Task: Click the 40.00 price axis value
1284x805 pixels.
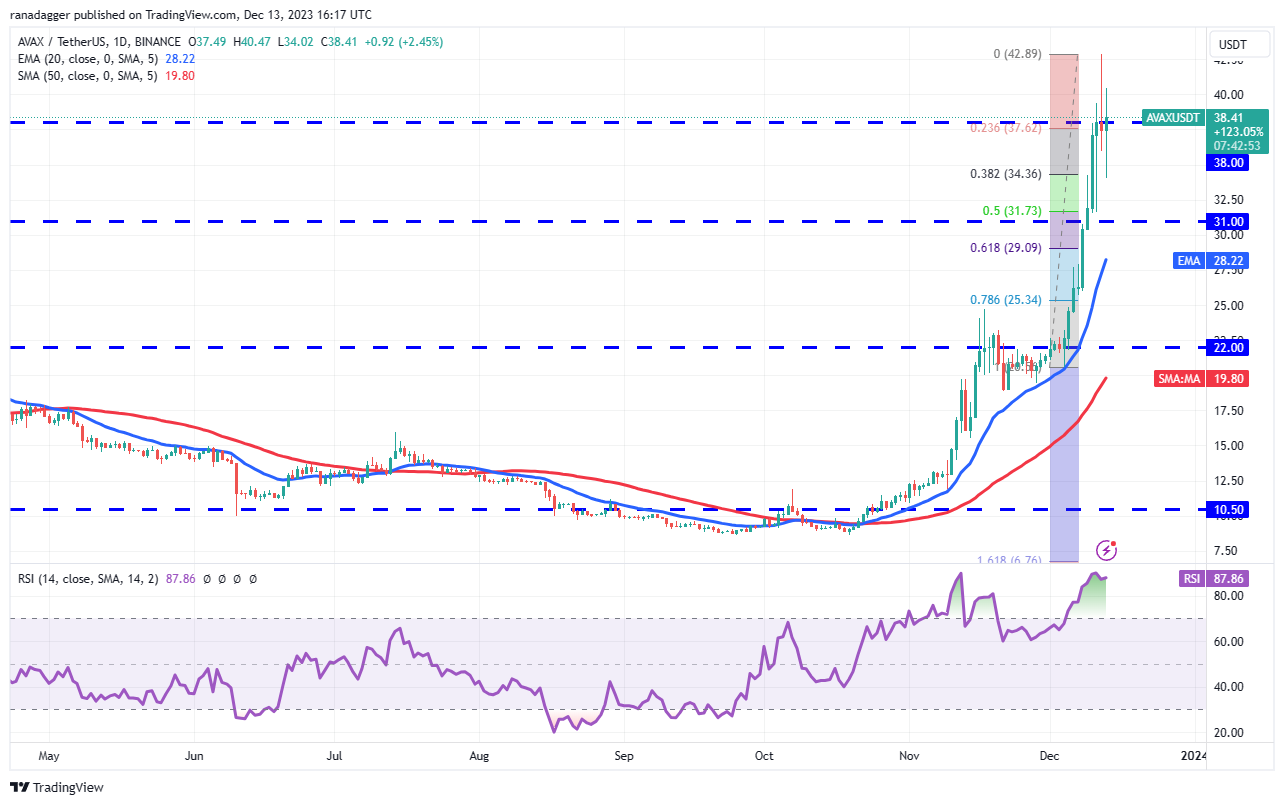Action: [1227, 95]
